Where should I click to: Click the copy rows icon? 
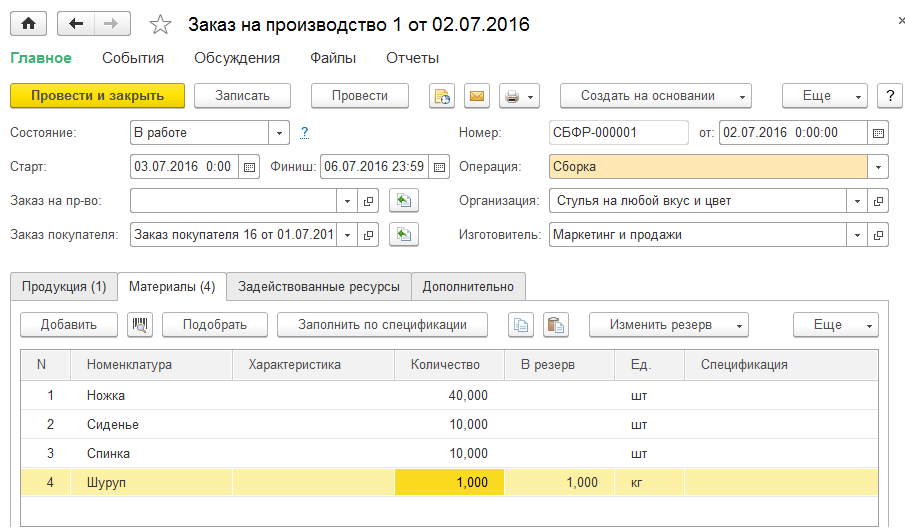[x=521, y=324]
